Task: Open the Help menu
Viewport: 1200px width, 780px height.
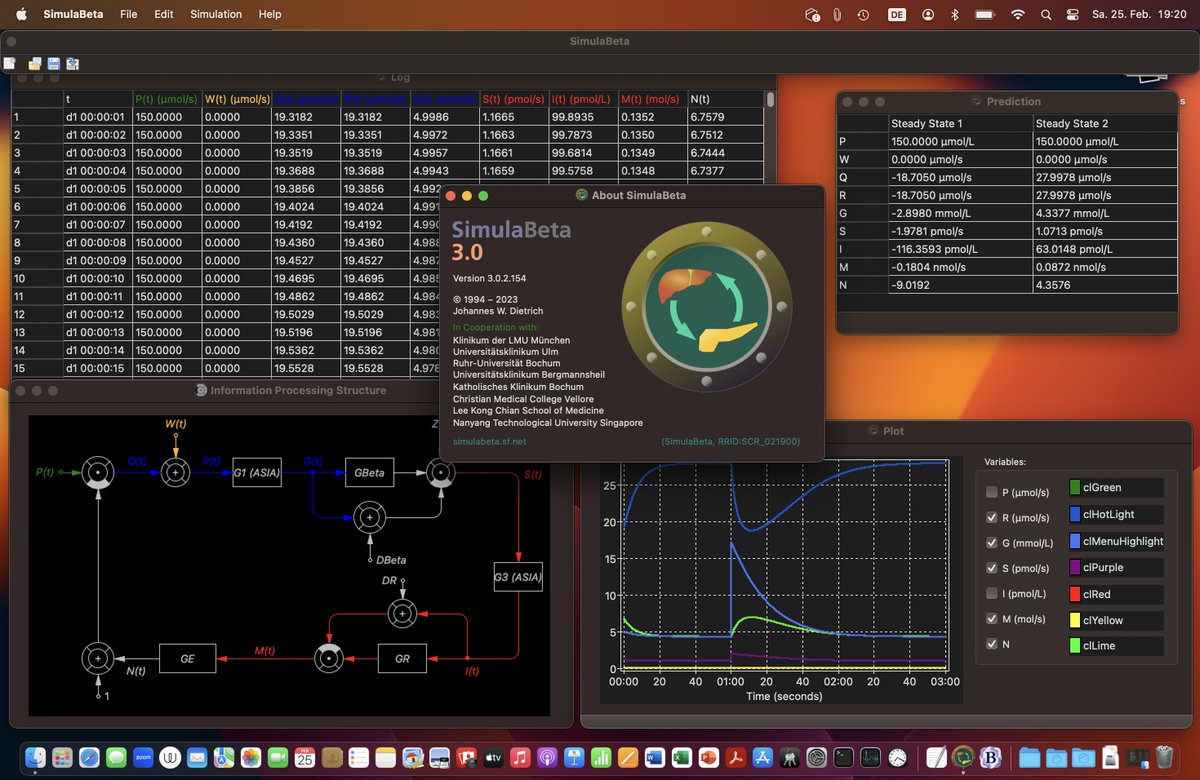Action: pos(269,14)
